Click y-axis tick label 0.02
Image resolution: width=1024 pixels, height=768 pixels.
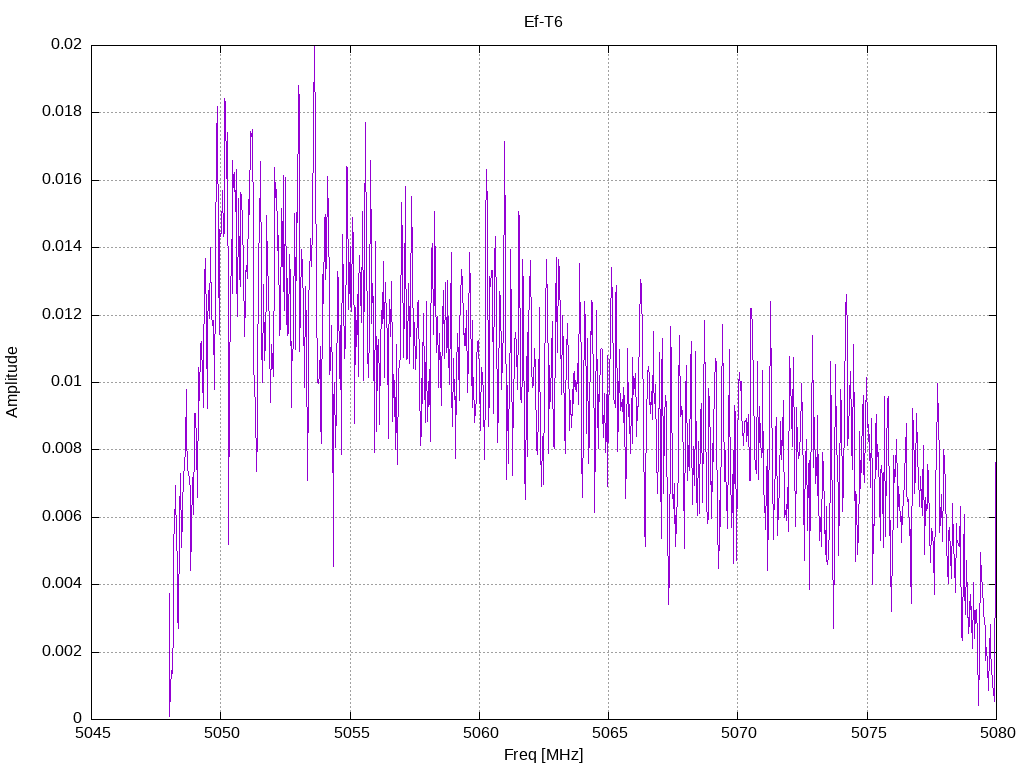pyautogui.click(x=67, y=44)
